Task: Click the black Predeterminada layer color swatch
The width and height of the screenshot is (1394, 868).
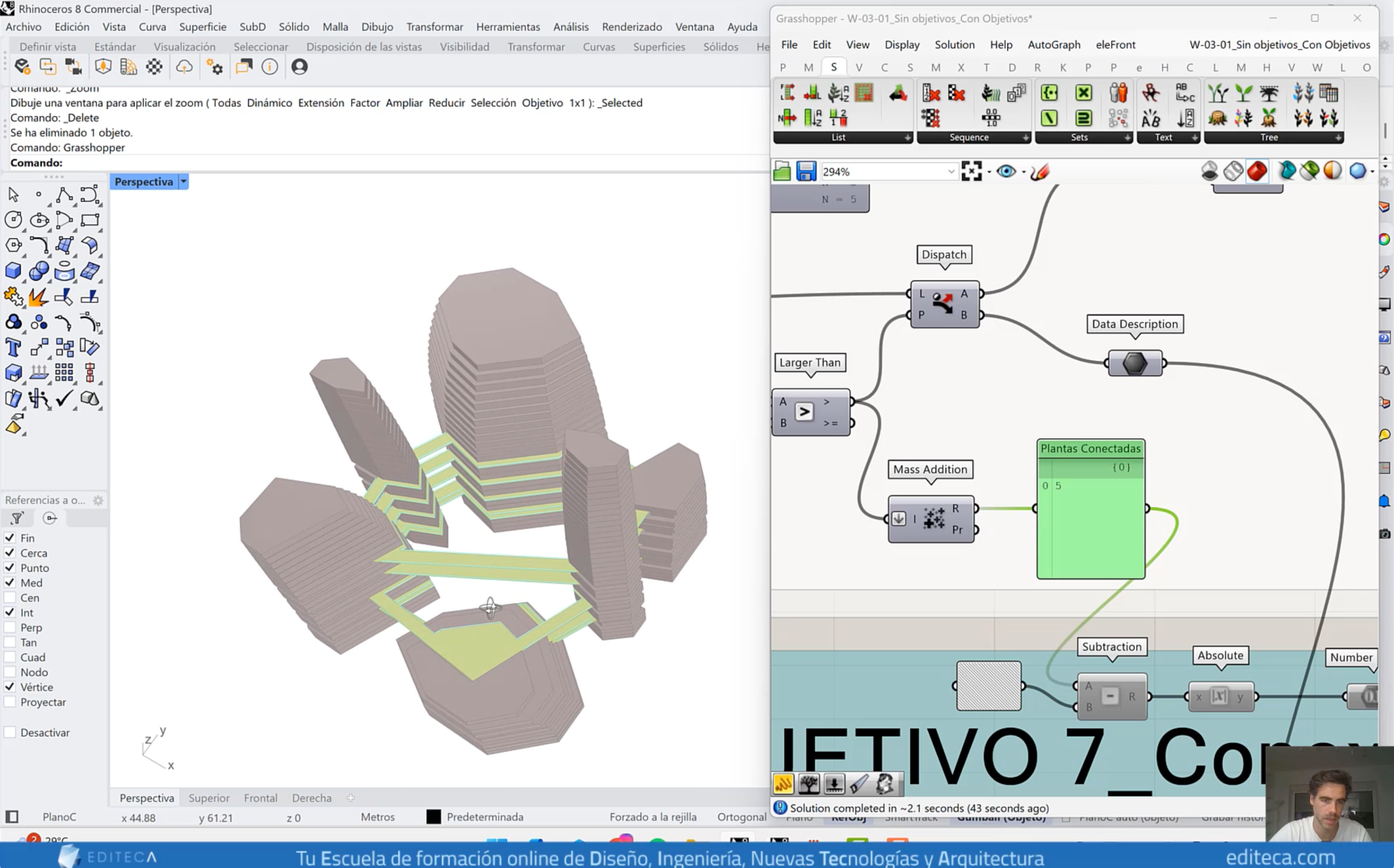Action: (x=433, y=816)
